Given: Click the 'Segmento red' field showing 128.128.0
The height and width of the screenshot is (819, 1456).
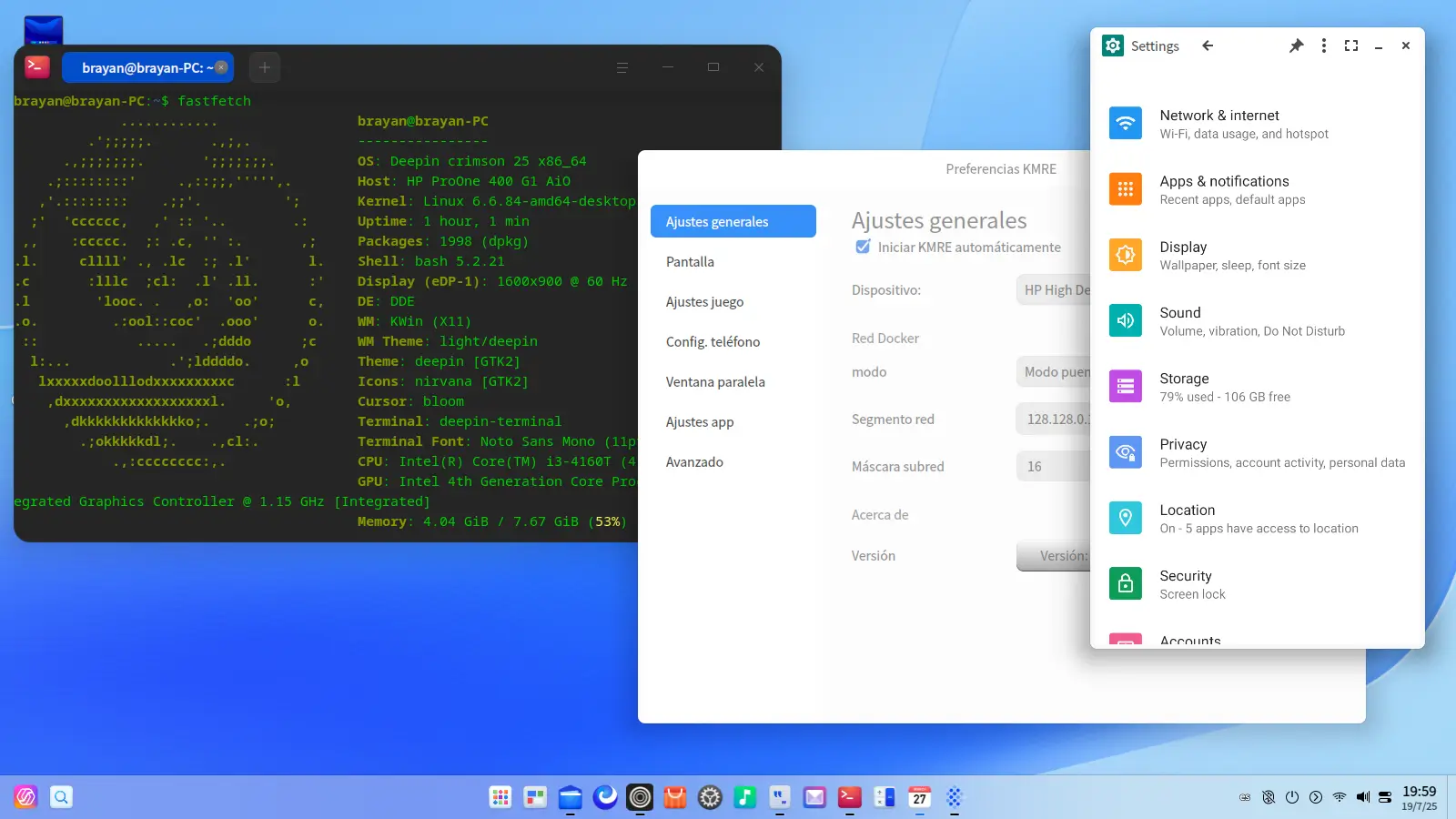Looking at the screenshot, I should click(1053, 419).
